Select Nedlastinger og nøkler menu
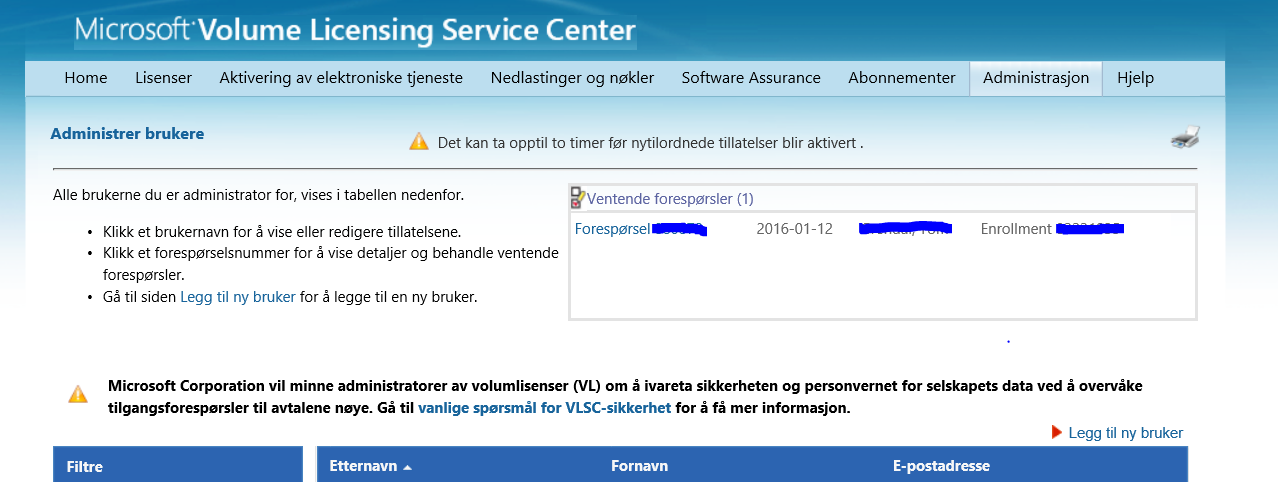Screen dimensions: 1278x482 click(x=572, y=78)
